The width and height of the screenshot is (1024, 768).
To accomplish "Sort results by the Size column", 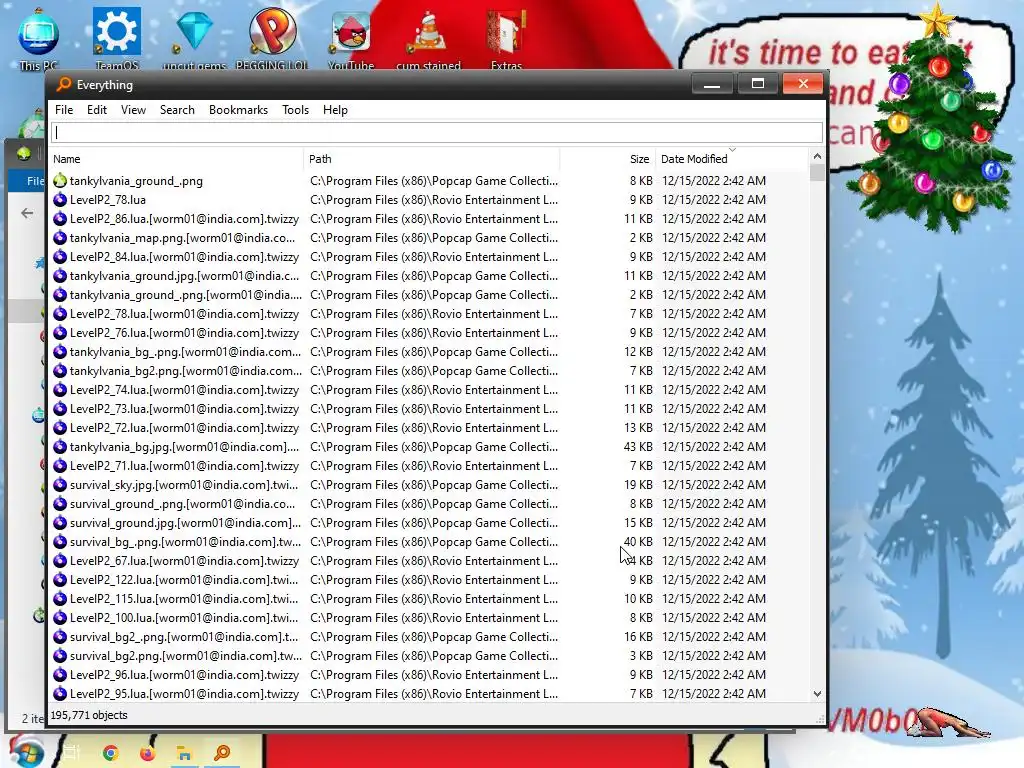I will pos(607,159).
